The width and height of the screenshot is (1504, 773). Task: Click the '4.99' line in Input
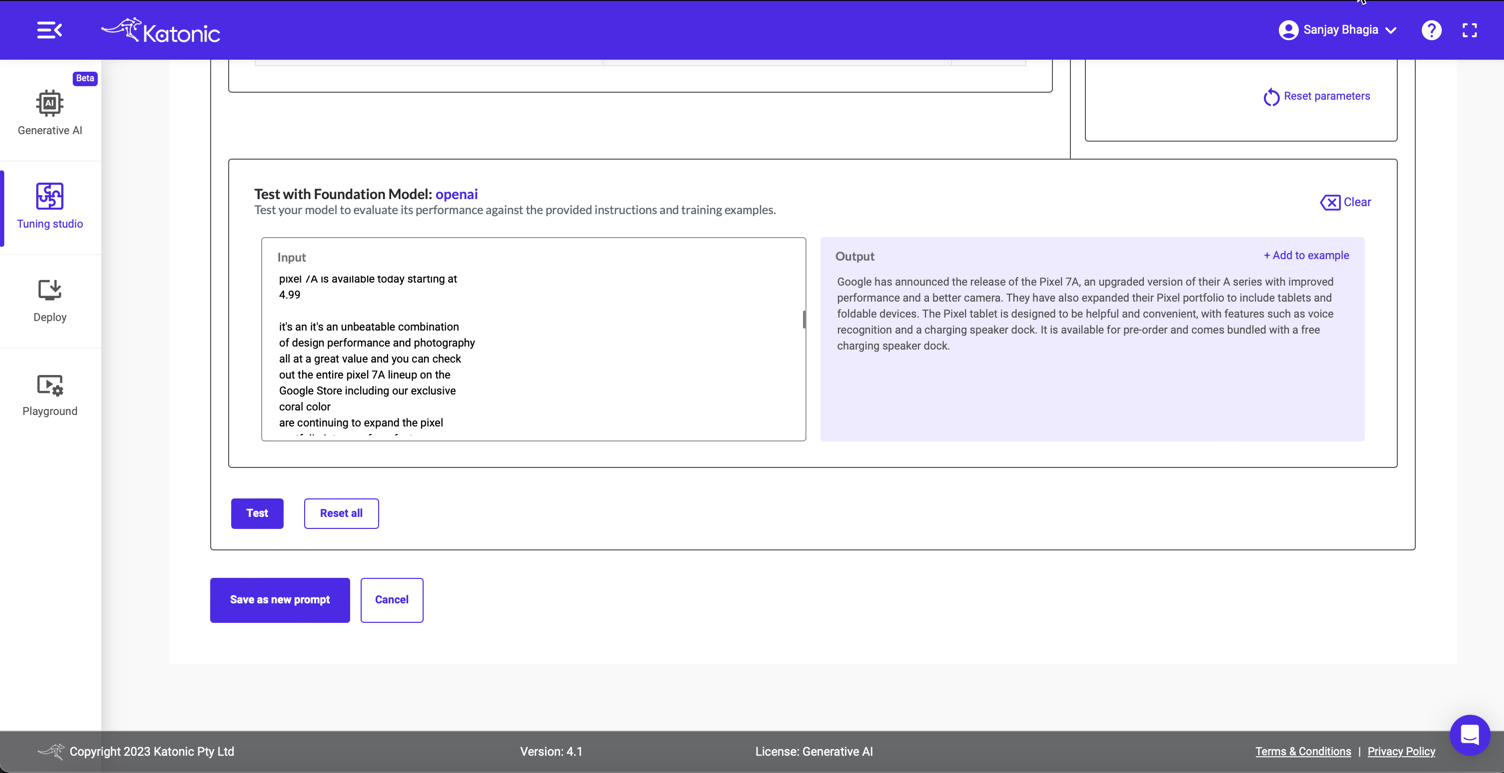pos(290,295)
